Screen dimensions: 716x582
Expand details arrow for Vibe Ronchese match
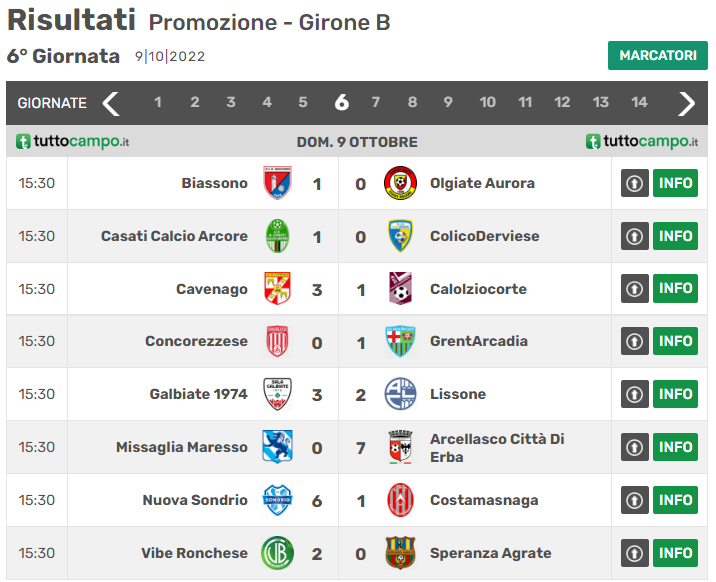[635, 553]
